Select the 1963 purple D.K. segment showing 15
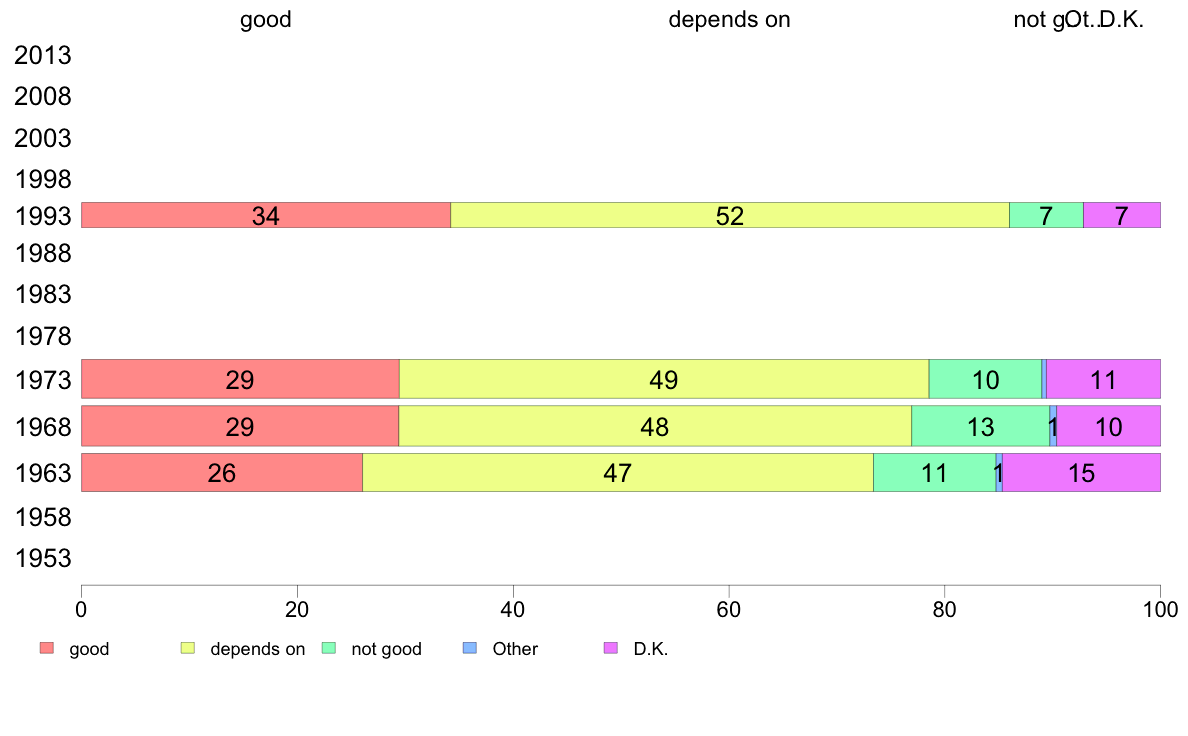 [1081, 472]
